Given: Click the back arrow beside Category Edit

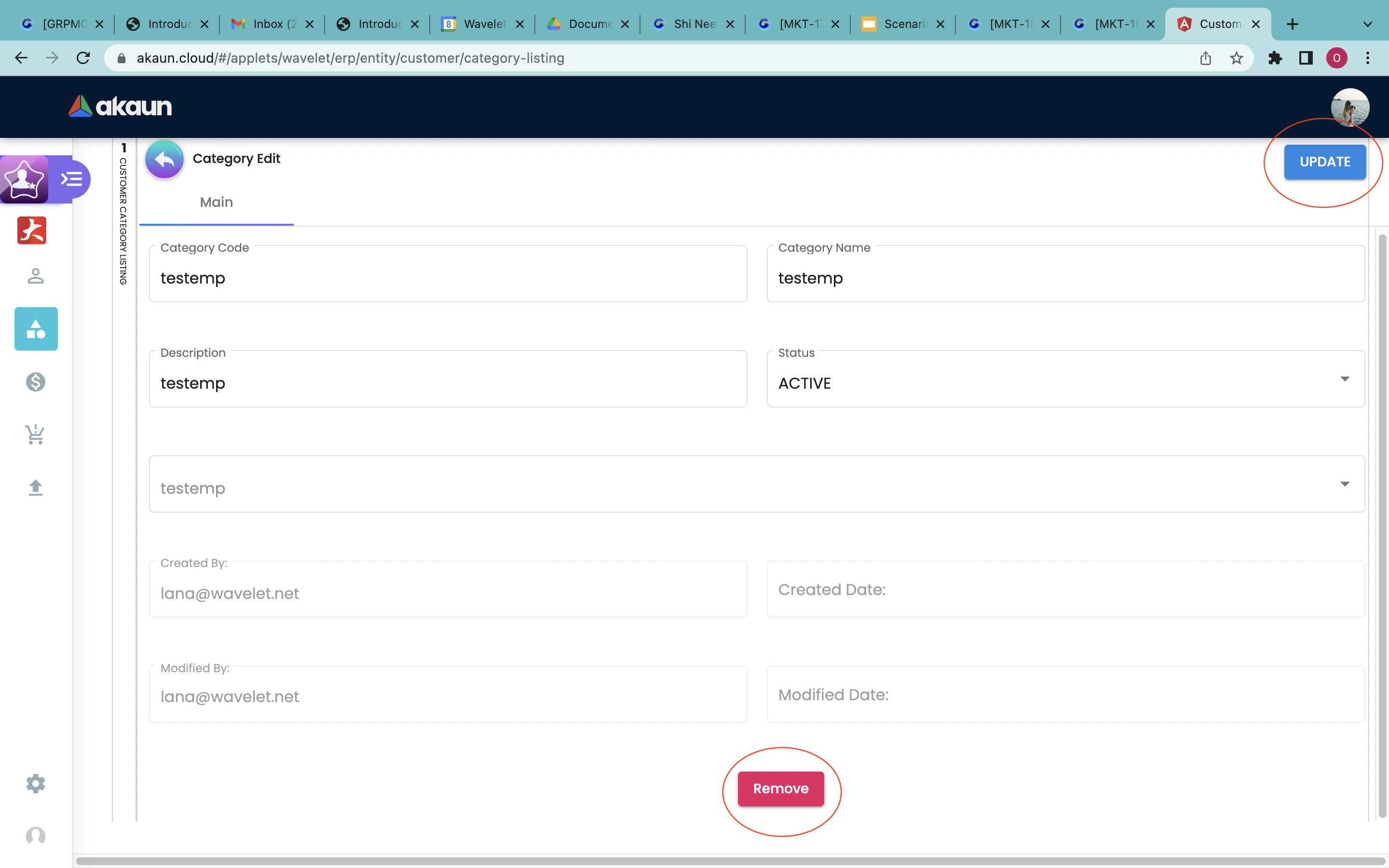Looking at the screenshot, I should pos(164,160).
